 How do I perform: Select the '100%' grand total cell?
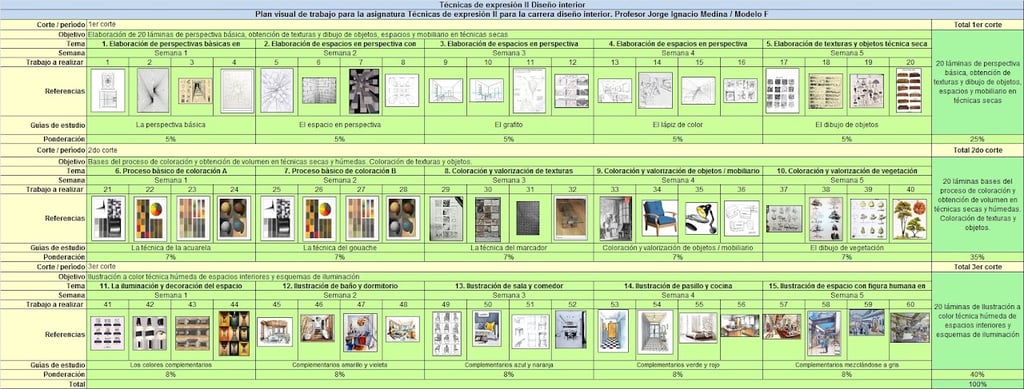(x=978, y=384)
